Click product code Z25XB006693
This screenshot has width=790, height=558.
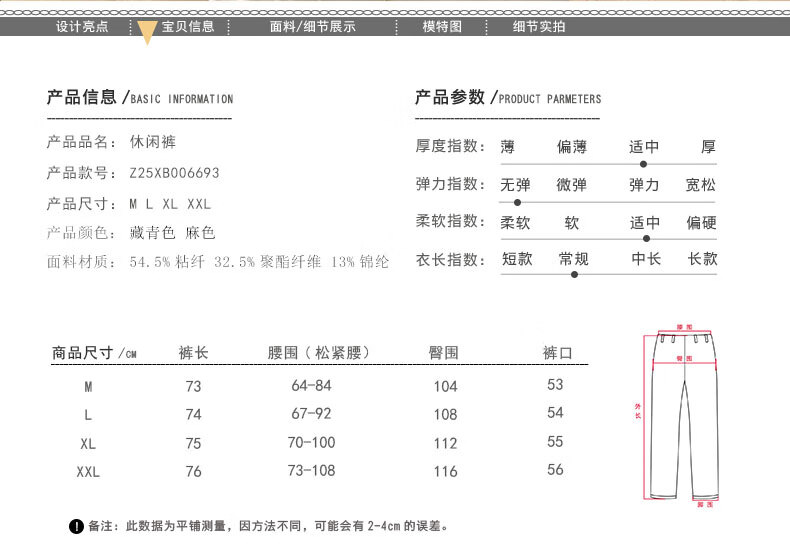point(174,173)
